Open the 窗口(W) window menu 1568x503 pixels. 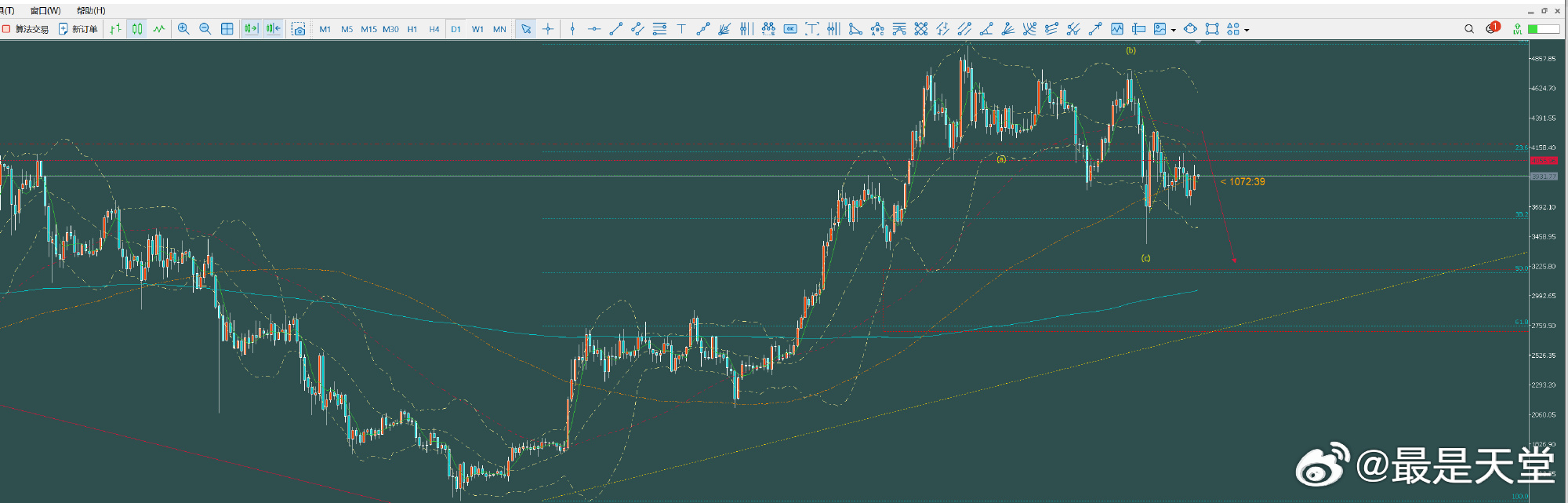pyautogui.click(x=45, y=10)
